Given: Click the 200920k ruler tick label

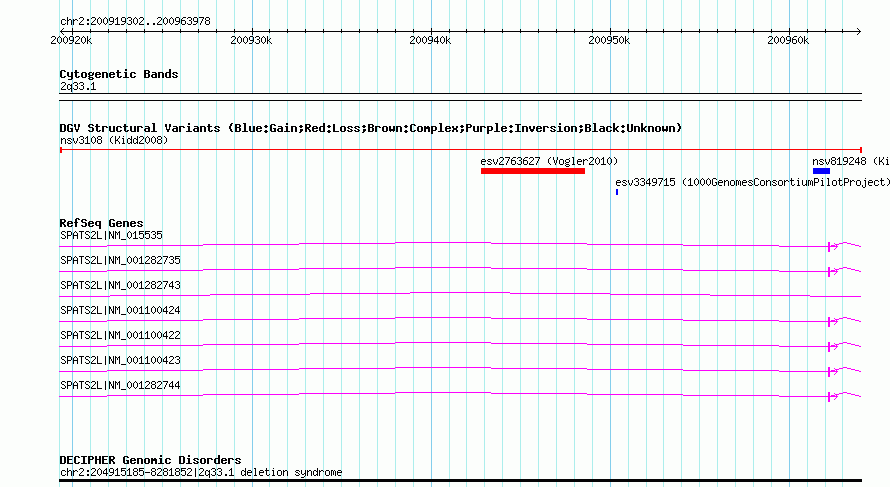Looking at the screenshot, I should [71, 40].
